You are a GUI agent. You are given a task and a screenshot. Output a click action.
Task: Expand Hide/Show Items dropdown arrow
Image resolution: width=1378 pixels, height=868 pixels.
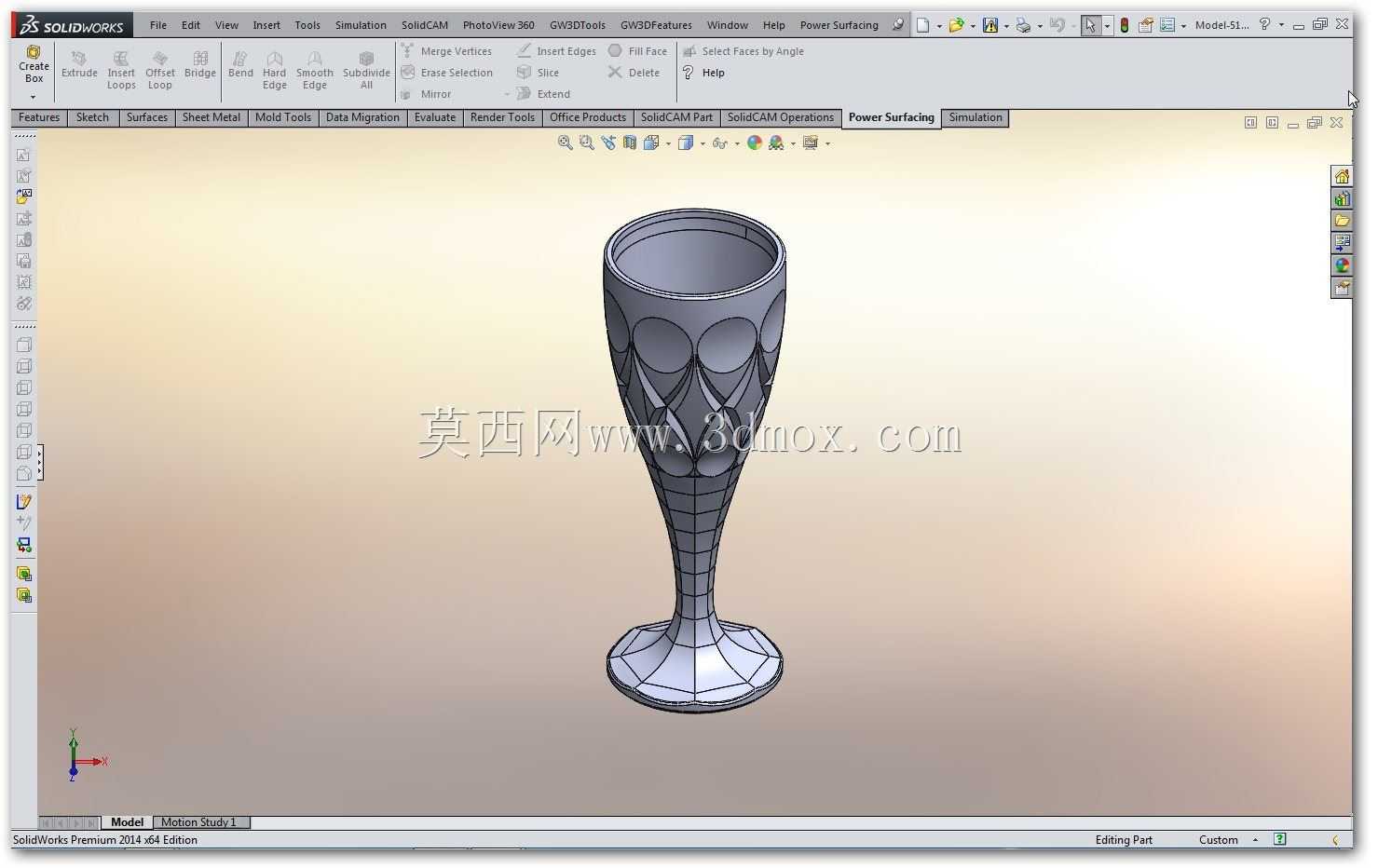pyautogui.click(x=737, y=143)
